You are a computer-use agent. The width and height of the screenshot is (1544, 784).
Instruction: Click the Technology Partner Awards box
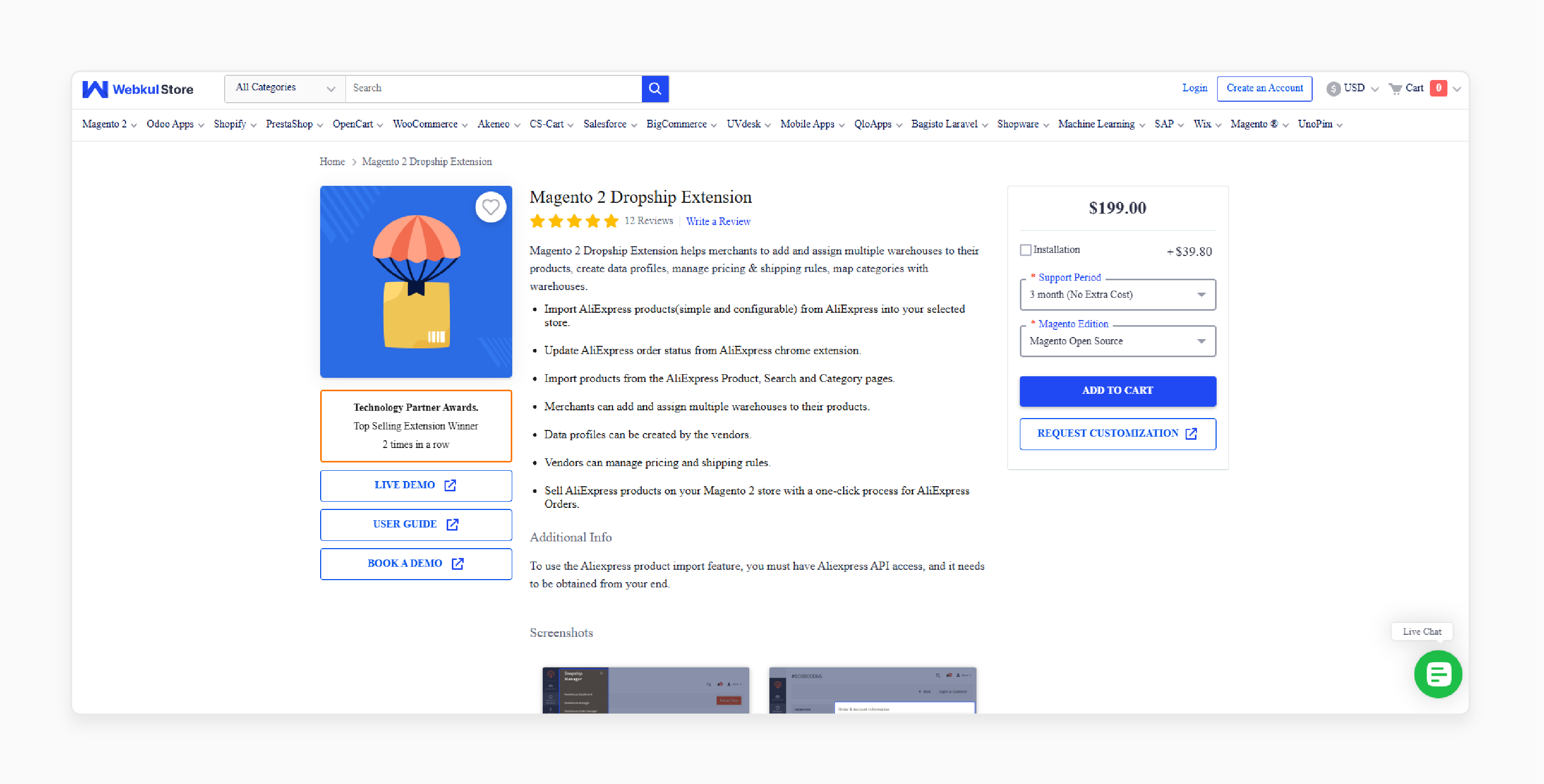pos(416,426)
